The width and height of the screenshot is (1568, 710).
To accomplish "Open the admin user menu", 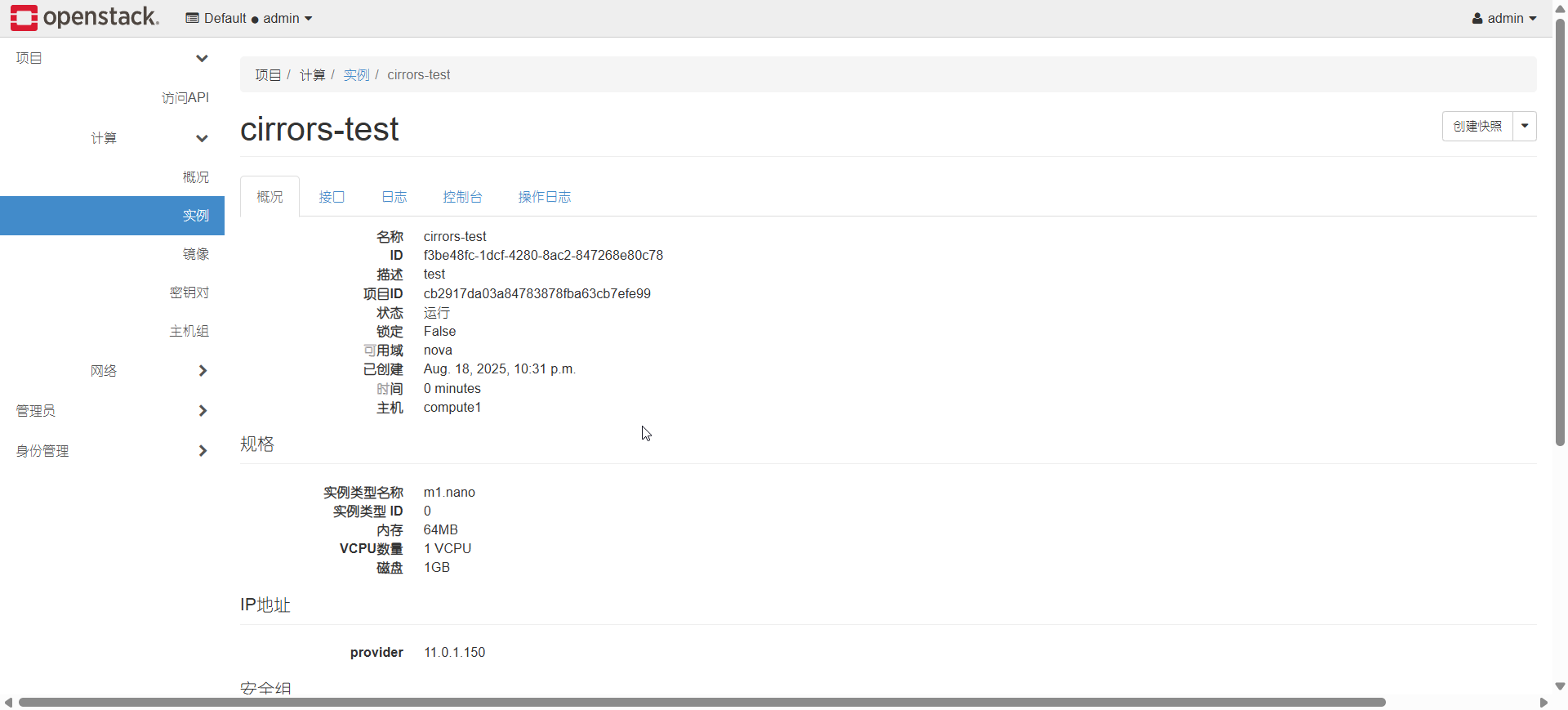I will click(1504, 18).
